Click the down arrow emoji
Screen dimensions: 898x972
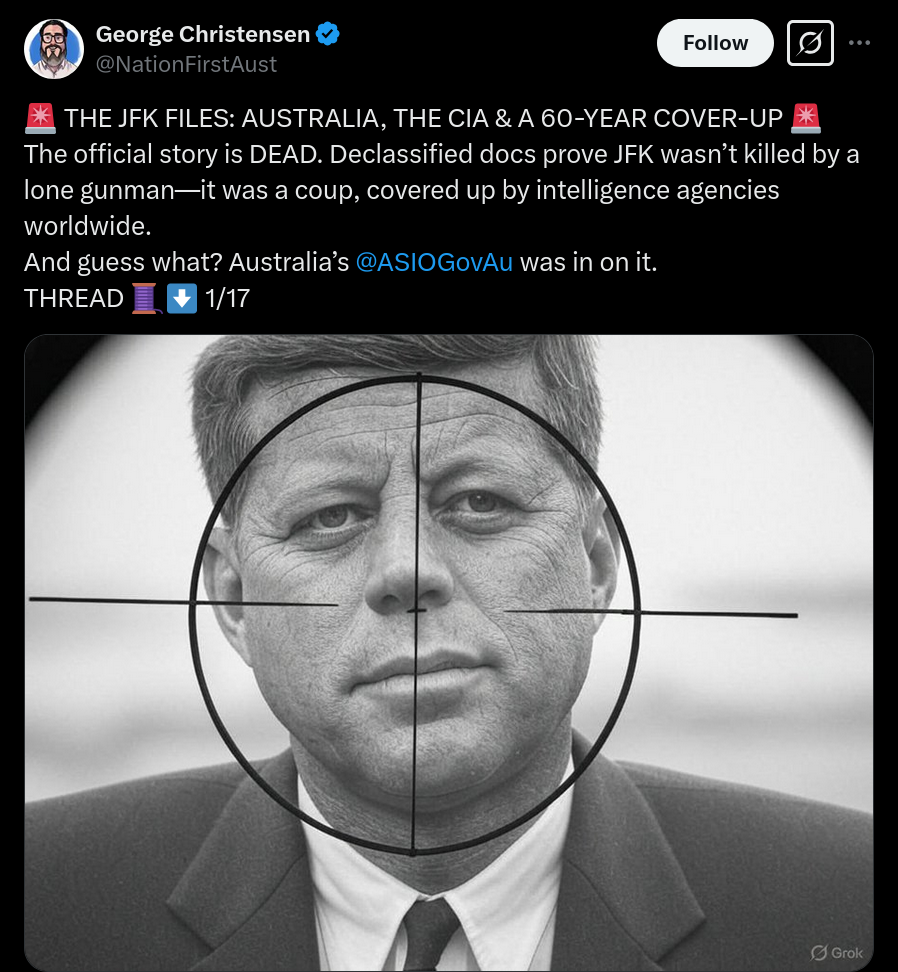pyautogui.click(x=182, y=298)
